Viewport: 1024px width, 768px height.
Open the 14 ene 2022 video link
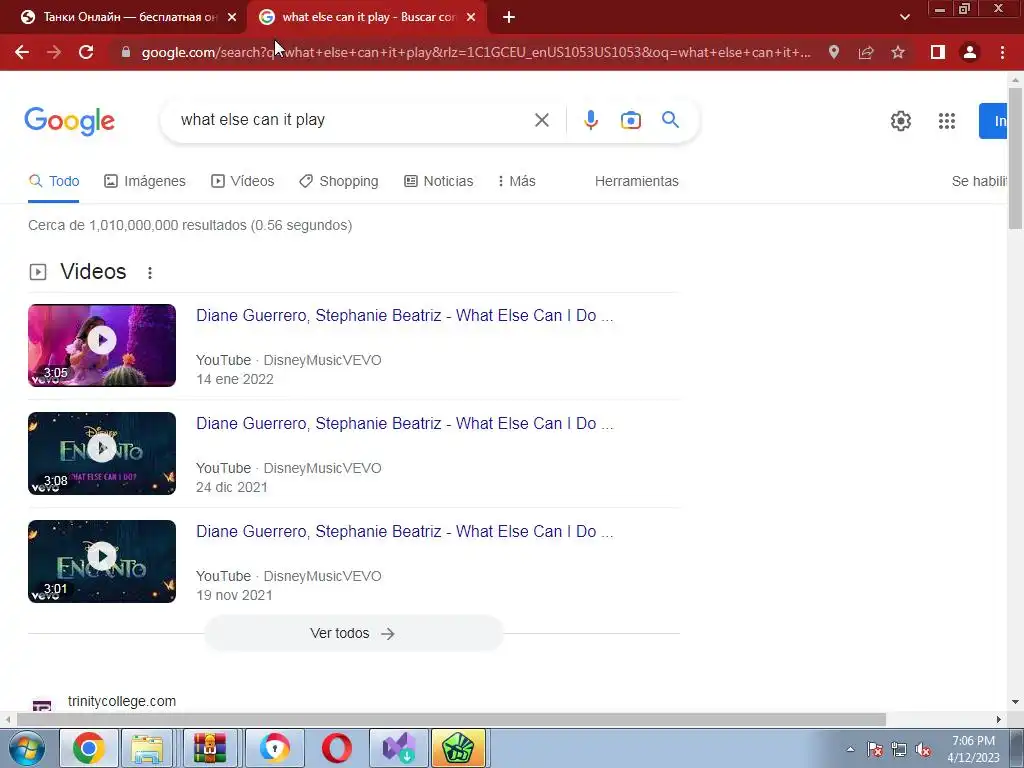(404, 315)
